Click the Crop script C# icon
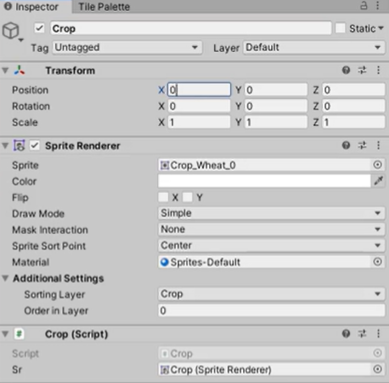Image resolution: width=389 pixels, height=383 pixels. coord(19,334)
